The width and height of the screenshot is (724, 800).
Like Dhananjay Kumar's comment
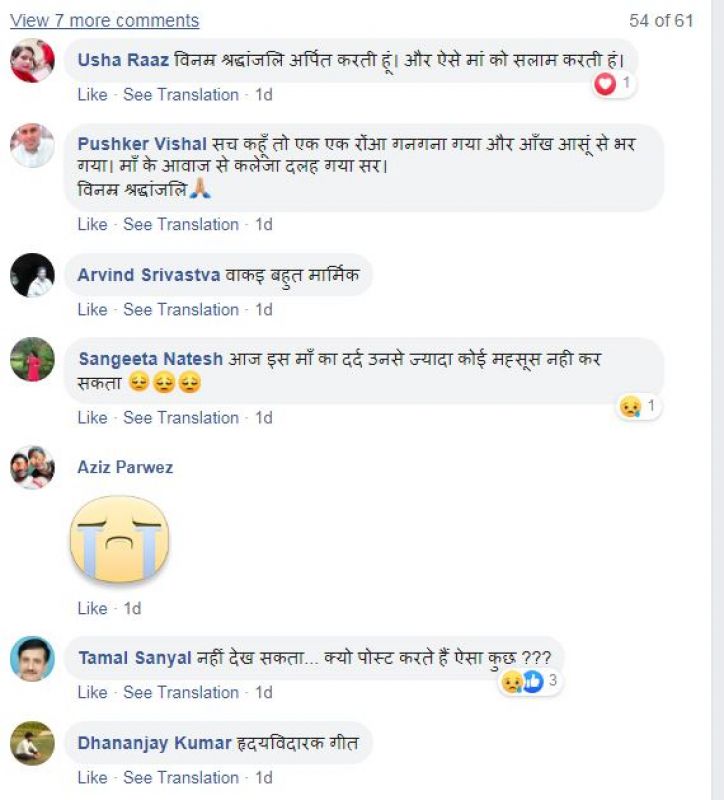point(92,777)
